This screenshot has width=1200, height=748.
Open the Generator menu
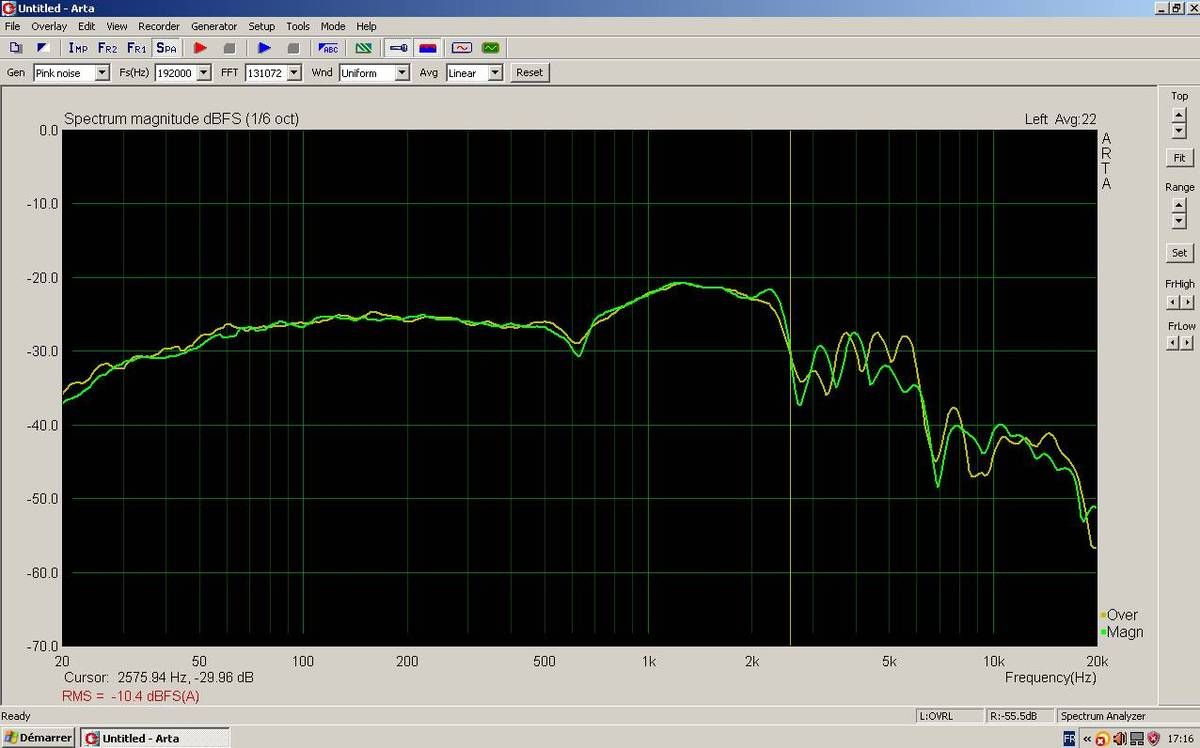pos(214,26)
